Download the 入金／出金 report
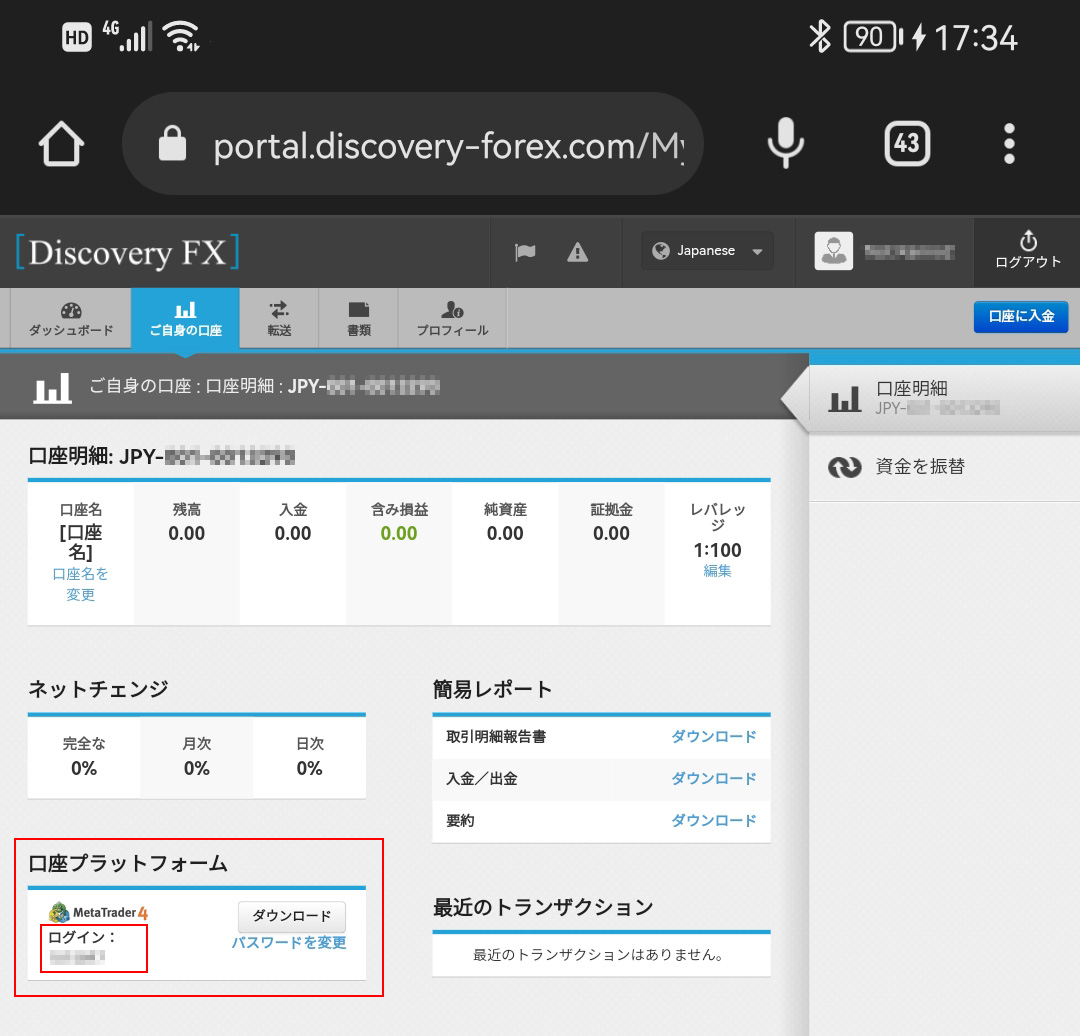 click(x=714, y=778)
